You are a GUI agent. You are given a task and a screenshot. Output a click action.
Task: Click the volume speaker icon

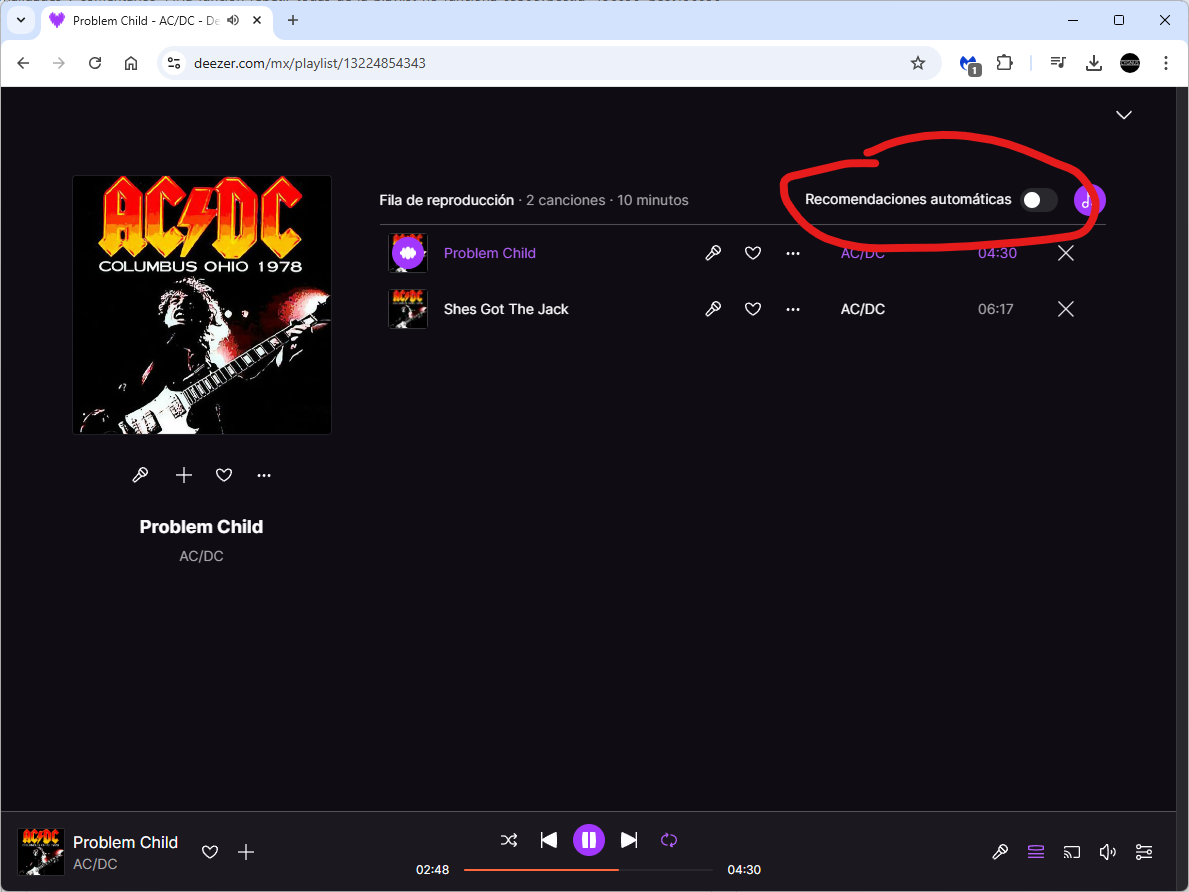click(1107, 852)
